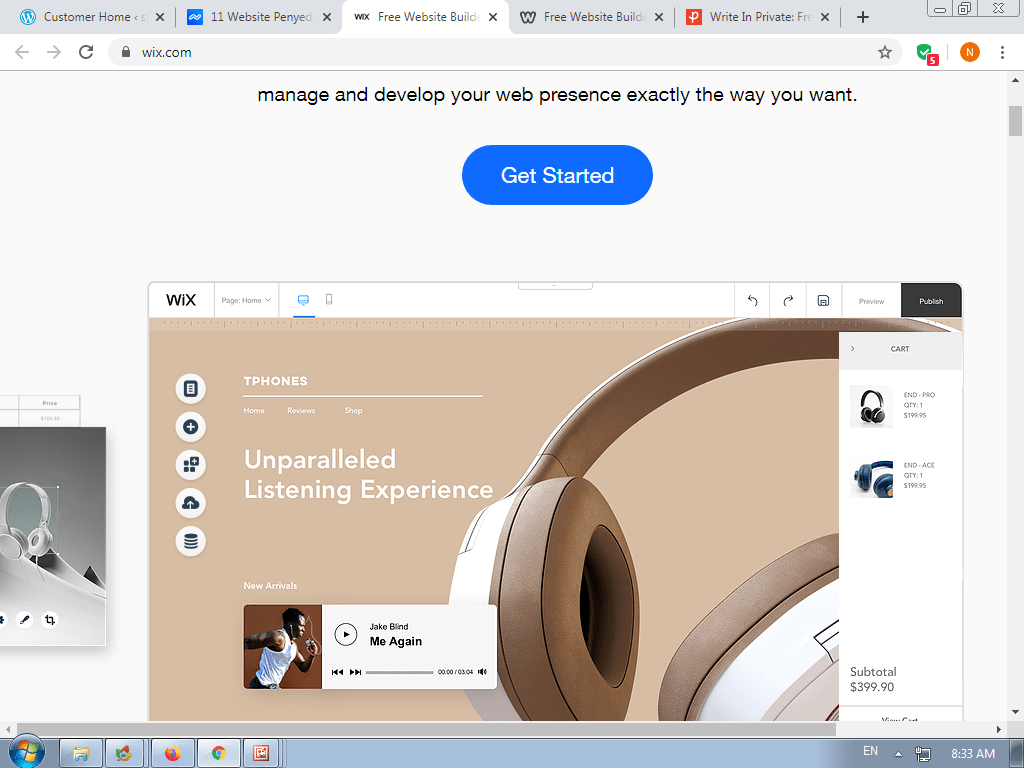Switch to mobile view icon in editor
The width and height of the screenshot is (1024, 768).
(329, 299)
